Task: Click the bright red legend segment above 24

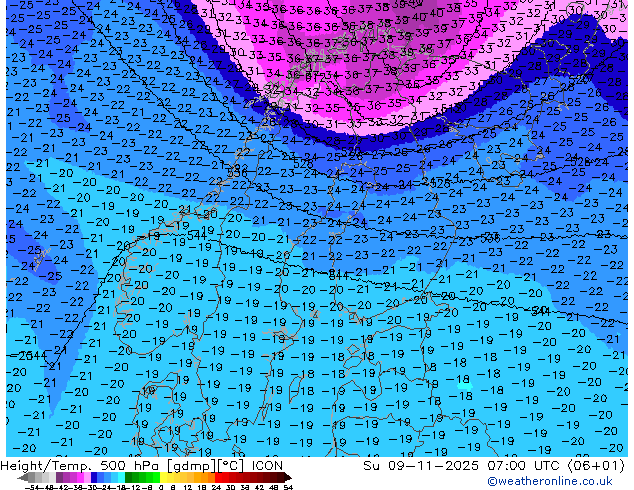Action: (218, 477)
